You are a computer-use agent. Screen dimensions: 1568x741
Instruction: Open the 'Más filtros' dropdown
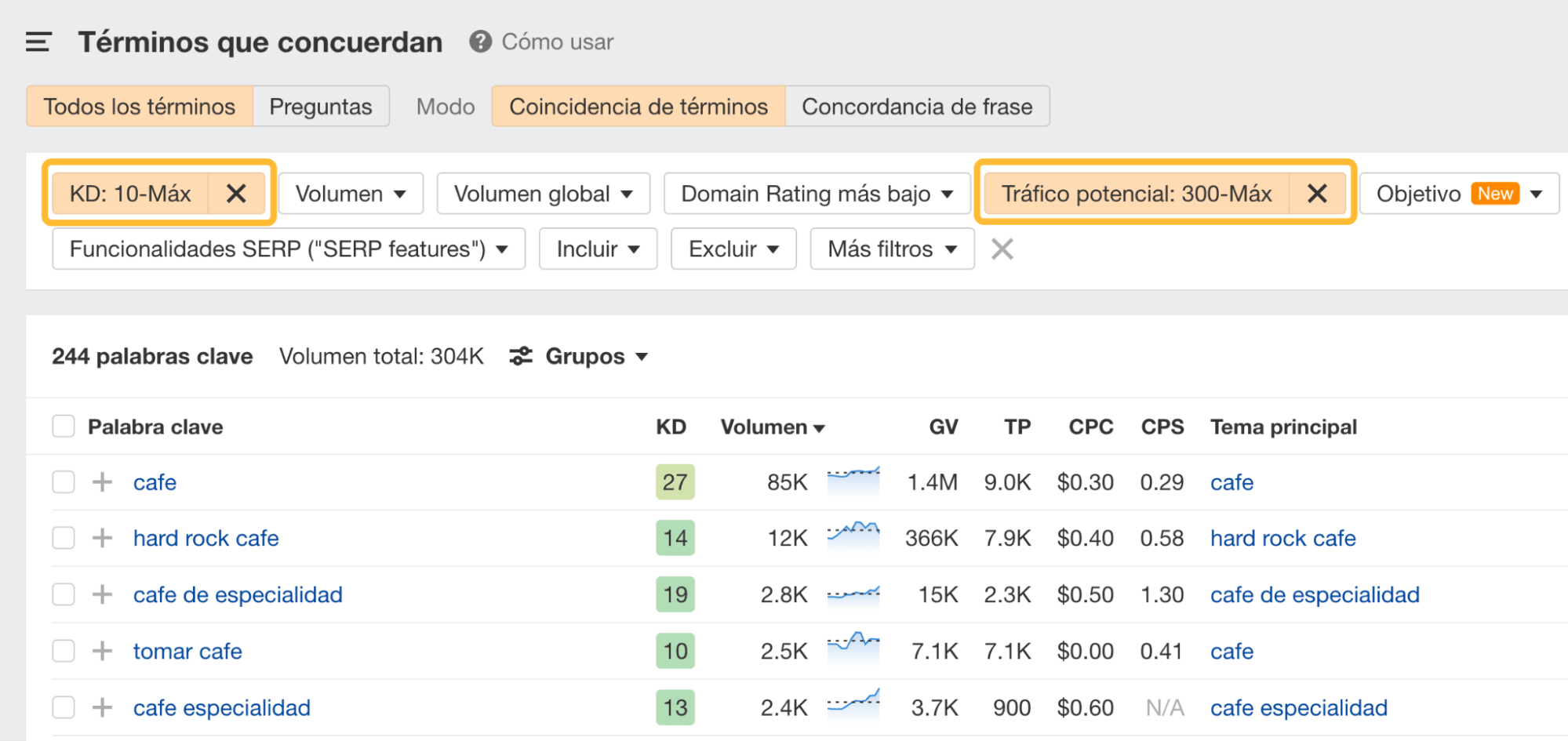(x=891, y=249)
